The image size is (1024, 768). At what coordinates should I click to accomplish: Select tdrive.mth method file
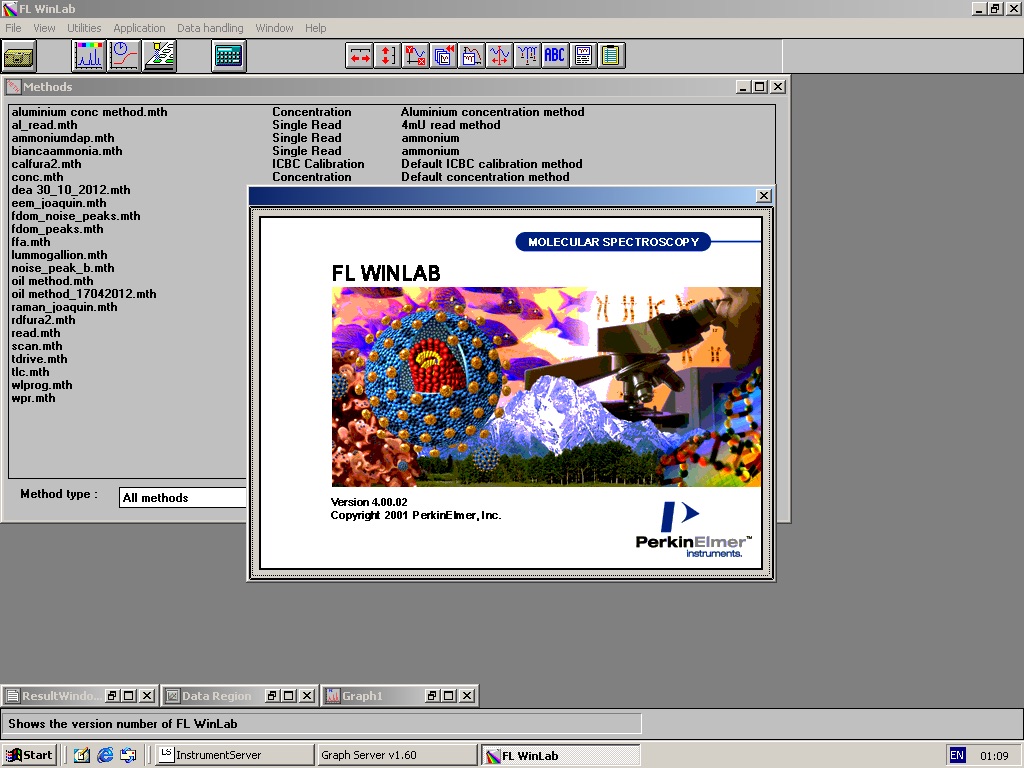[x=39, y=359]
